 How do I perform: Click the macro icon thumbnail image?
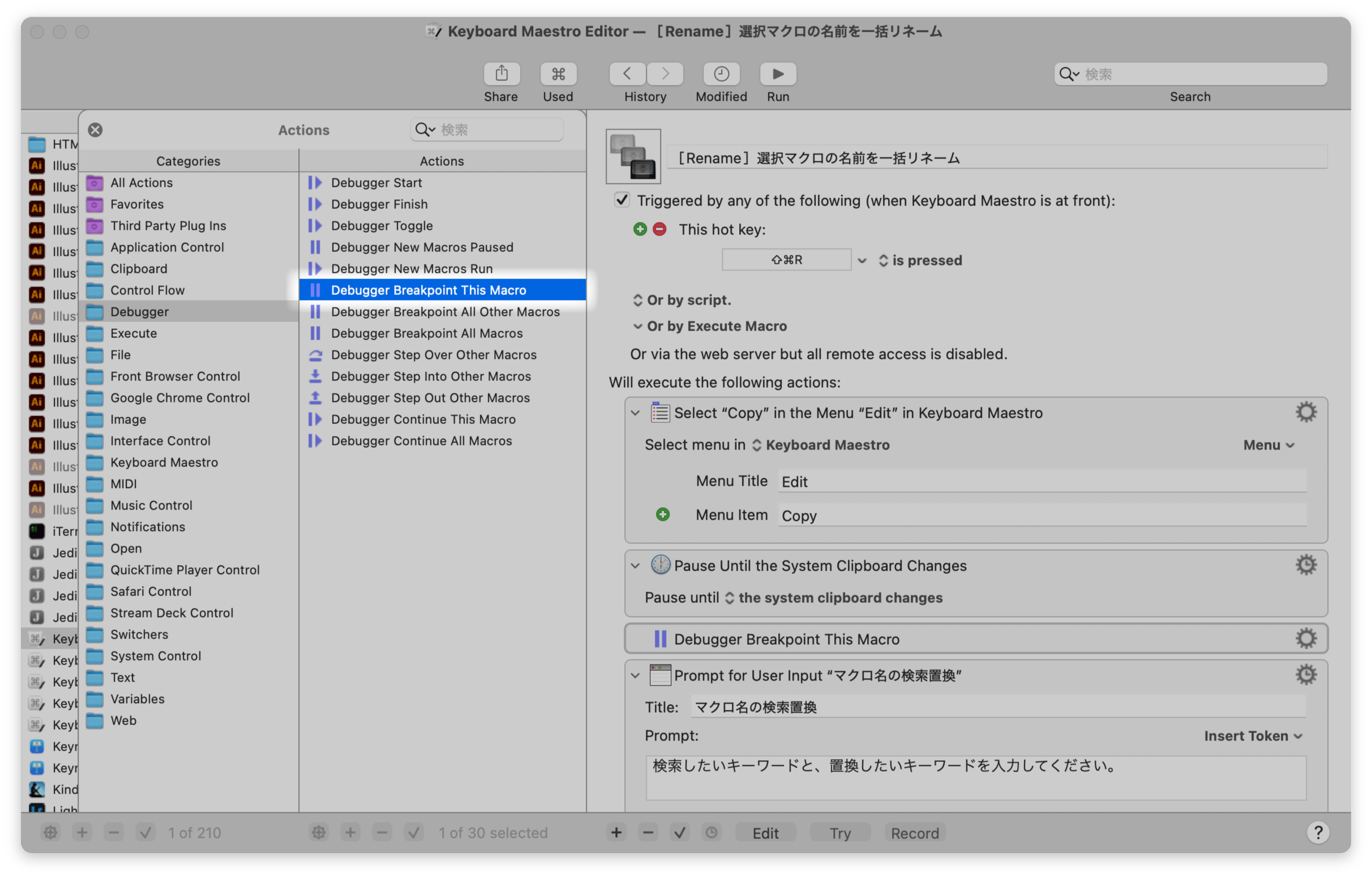[x=633, y=156]
